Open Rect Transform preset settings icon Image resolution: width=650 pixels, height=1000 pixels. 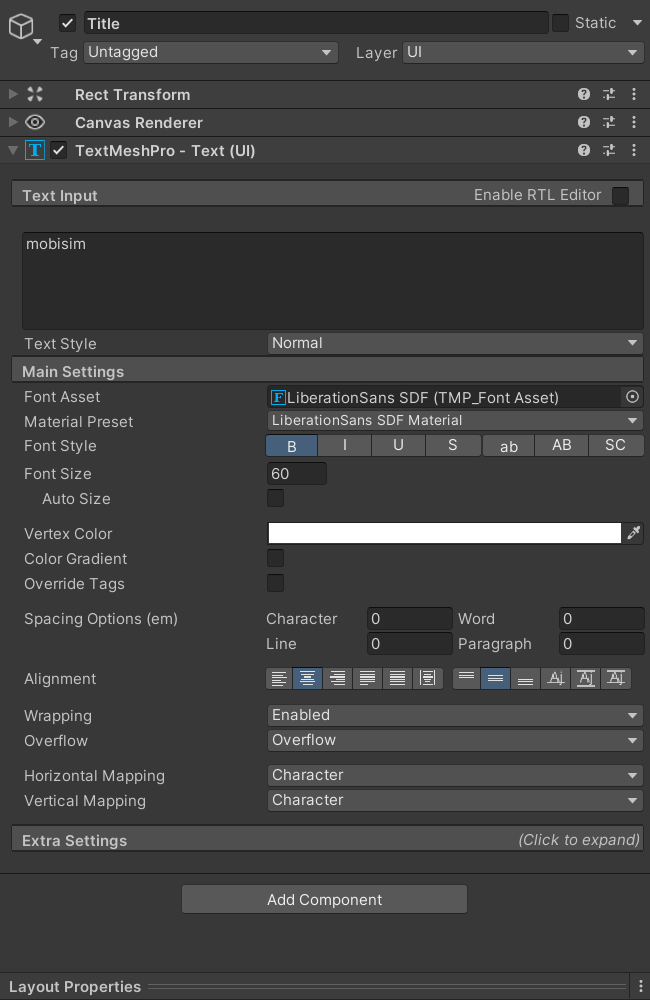pyautogui.click(x=609, y=94)
